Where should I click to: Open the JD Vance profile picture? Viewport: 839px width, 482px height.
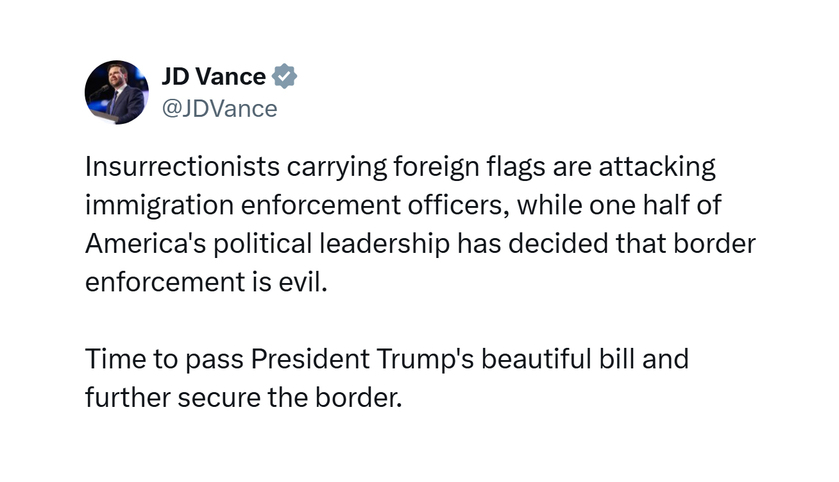(117, 92)
